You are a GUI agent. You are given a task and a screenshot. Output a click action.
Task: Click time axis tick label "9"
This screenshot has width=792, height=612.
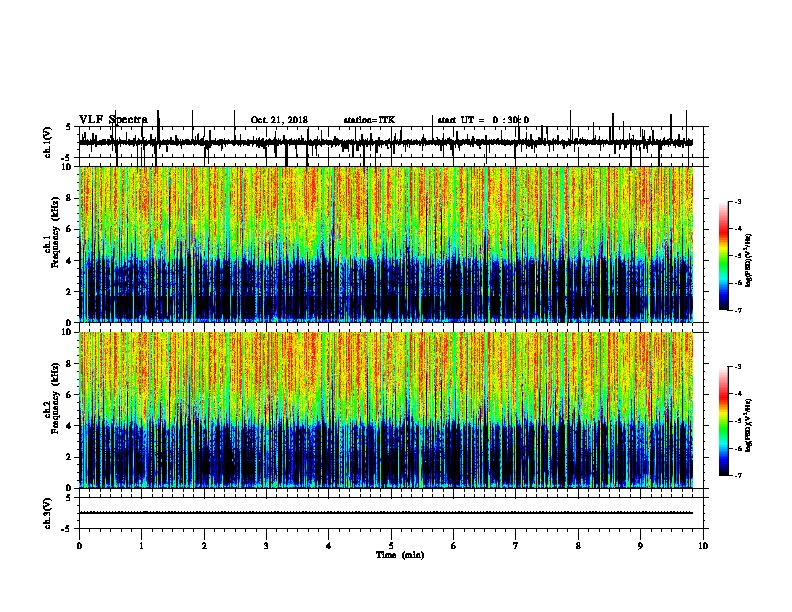640,545
